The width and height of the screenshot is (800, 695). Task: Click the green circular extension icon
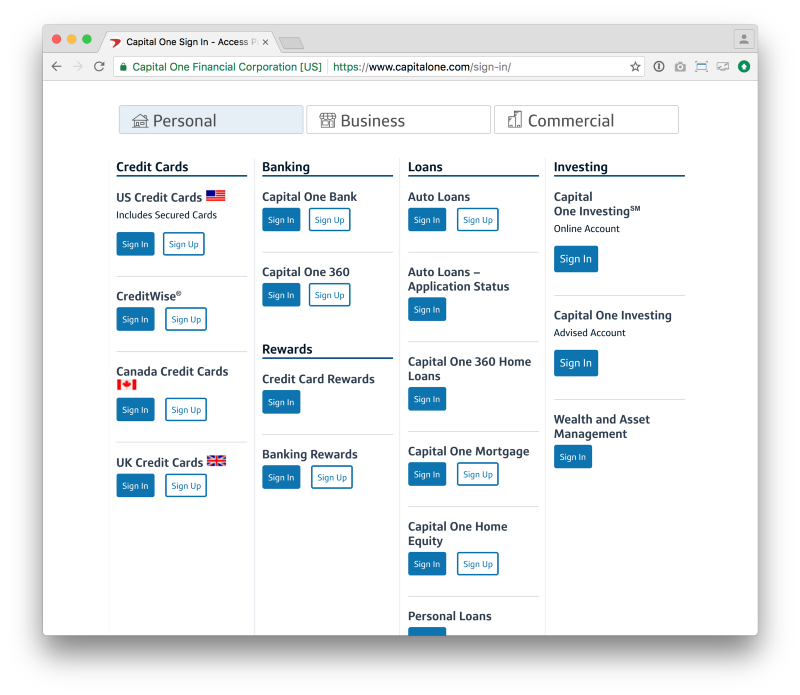pyautogui.click(x=743, y=67)
